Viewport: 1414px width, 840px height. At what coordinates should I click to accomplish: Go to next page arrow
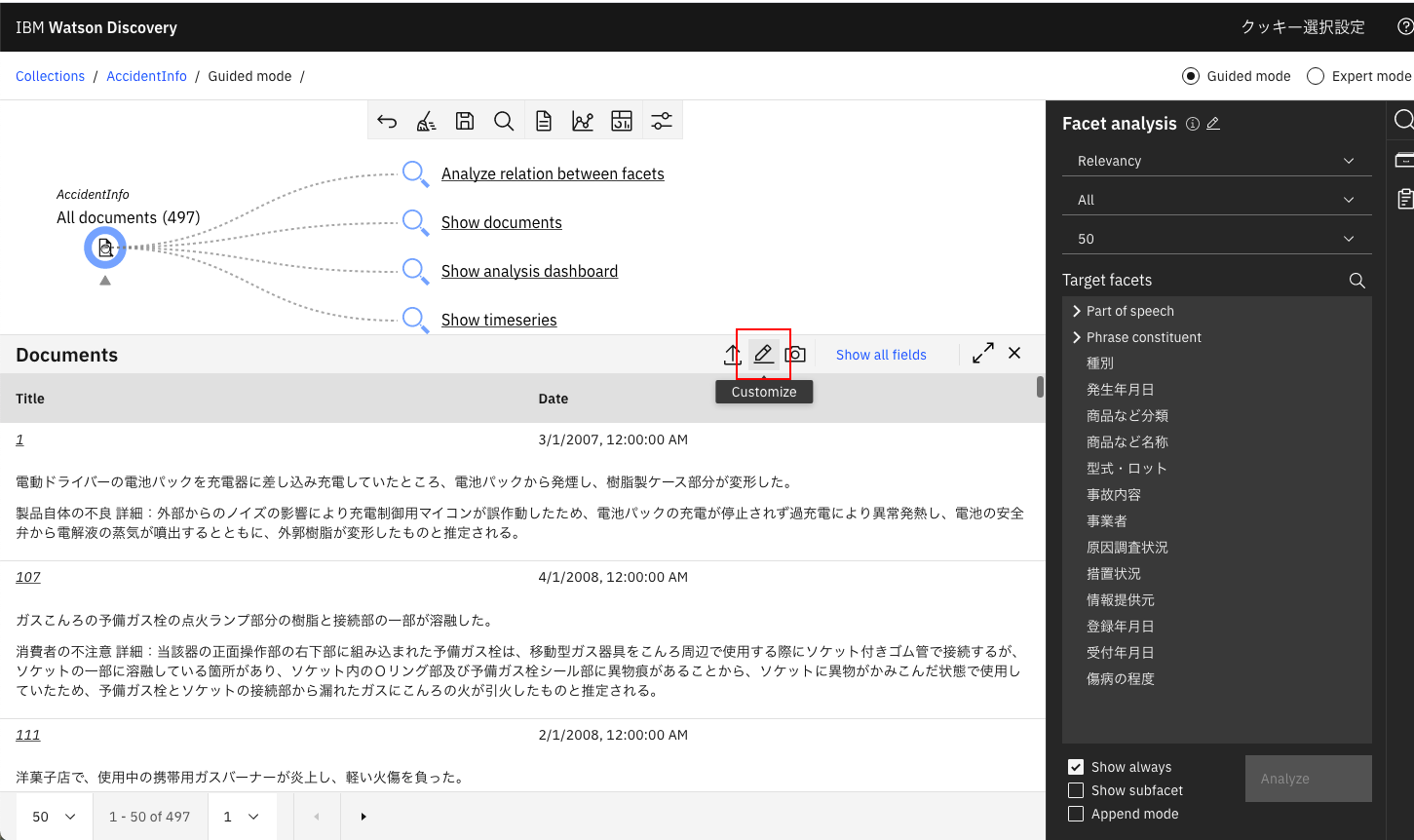pyautogui.click(x=363, y=817)
